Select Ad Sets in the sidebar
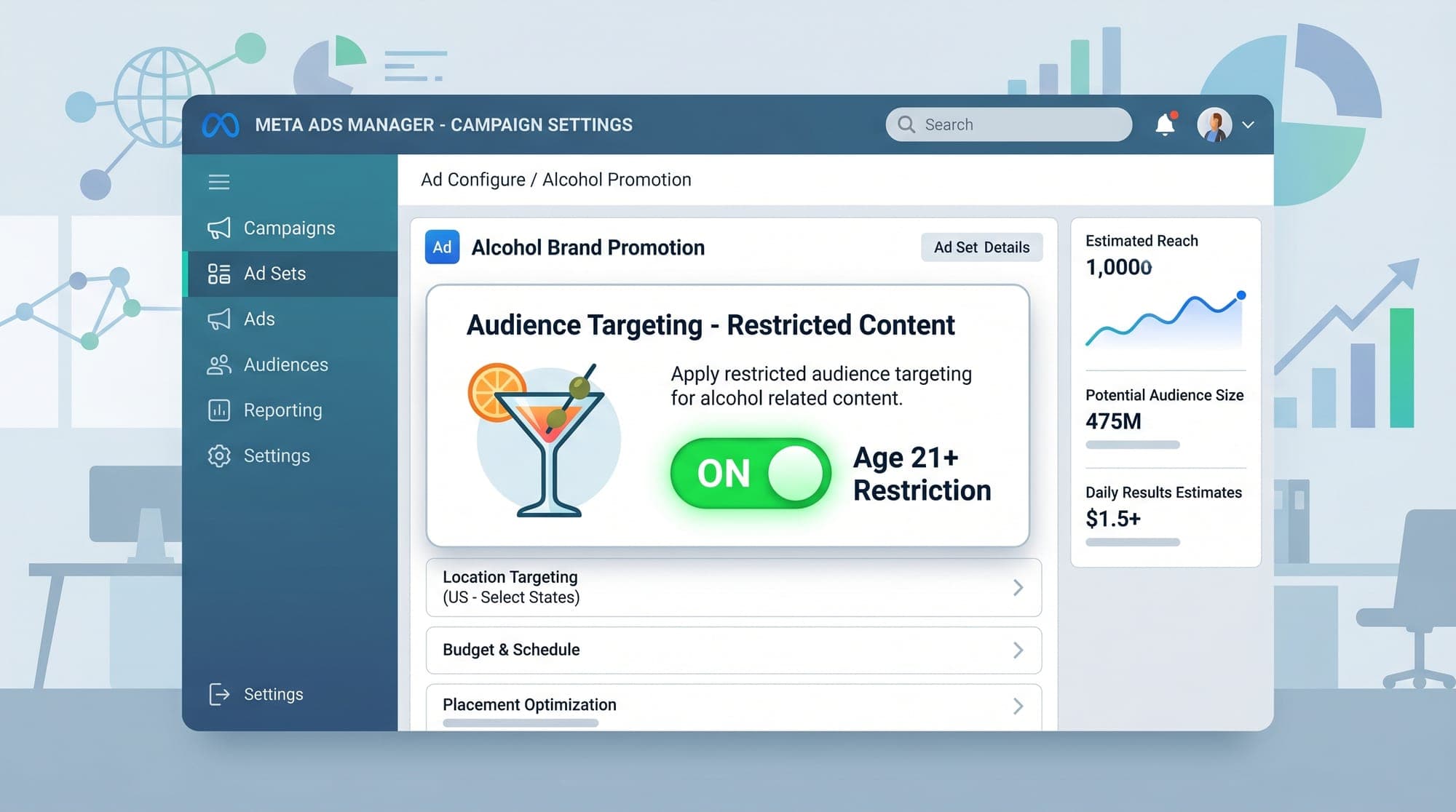Viewport: 1456px width, 812px height. (290, 274)
